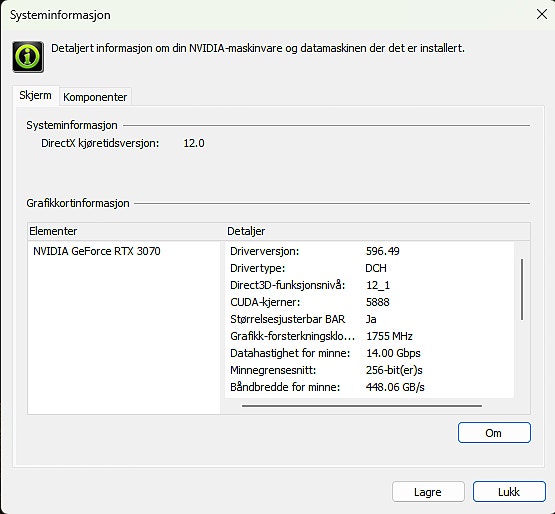555x514 pixels.
Task: Select NVIDIA GeForce RTX 3070 in Elementer list
Action: click(97, 251)
